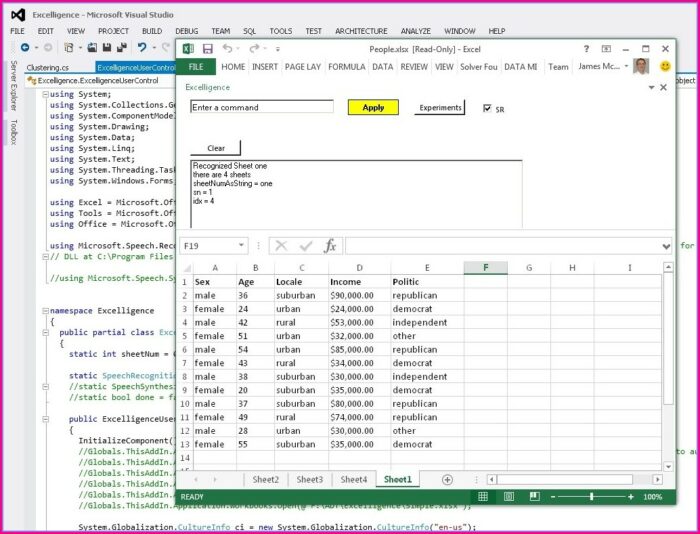700x534 pixels.
Task: Click the vertical scrollbar down arrow
Action: [x=668, y=467]
